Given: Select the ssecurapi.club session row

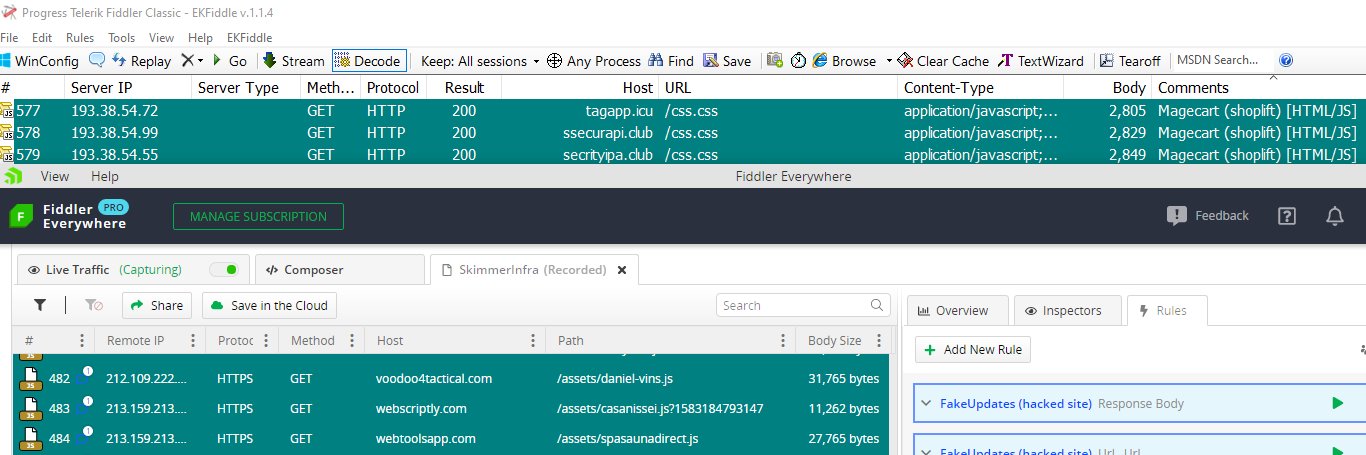Looking at the screenshot, I should [683, 132].
